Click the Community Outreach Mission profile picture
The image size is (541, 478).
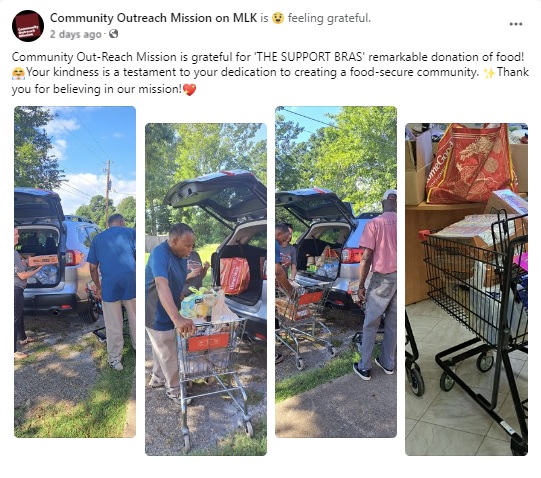coord(28,26)
